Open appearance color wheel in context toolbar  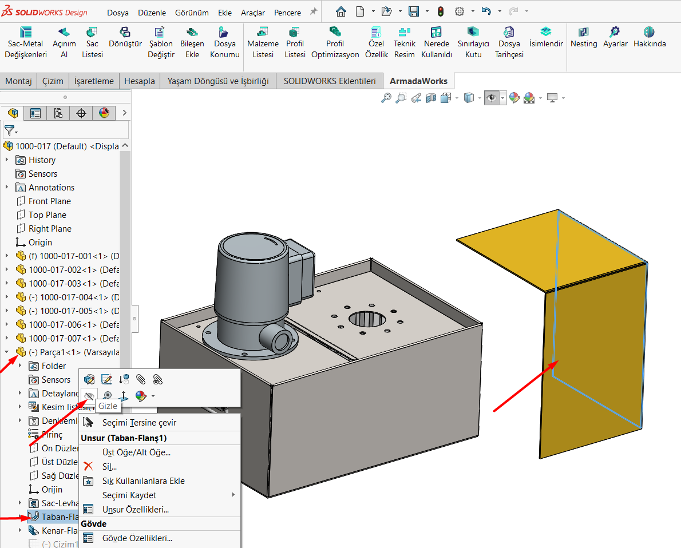(x=141, y=396)
